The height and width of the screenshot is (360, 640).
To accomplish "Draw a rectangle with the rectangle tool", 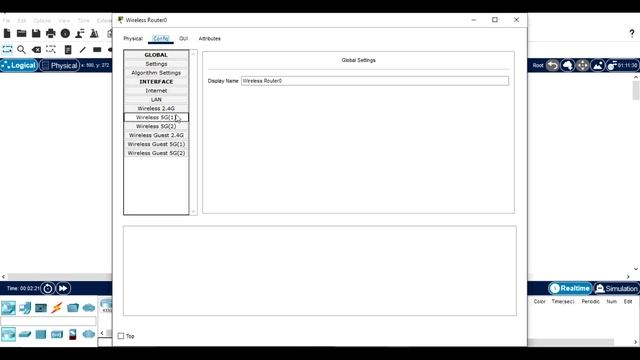I will [97, 50].
